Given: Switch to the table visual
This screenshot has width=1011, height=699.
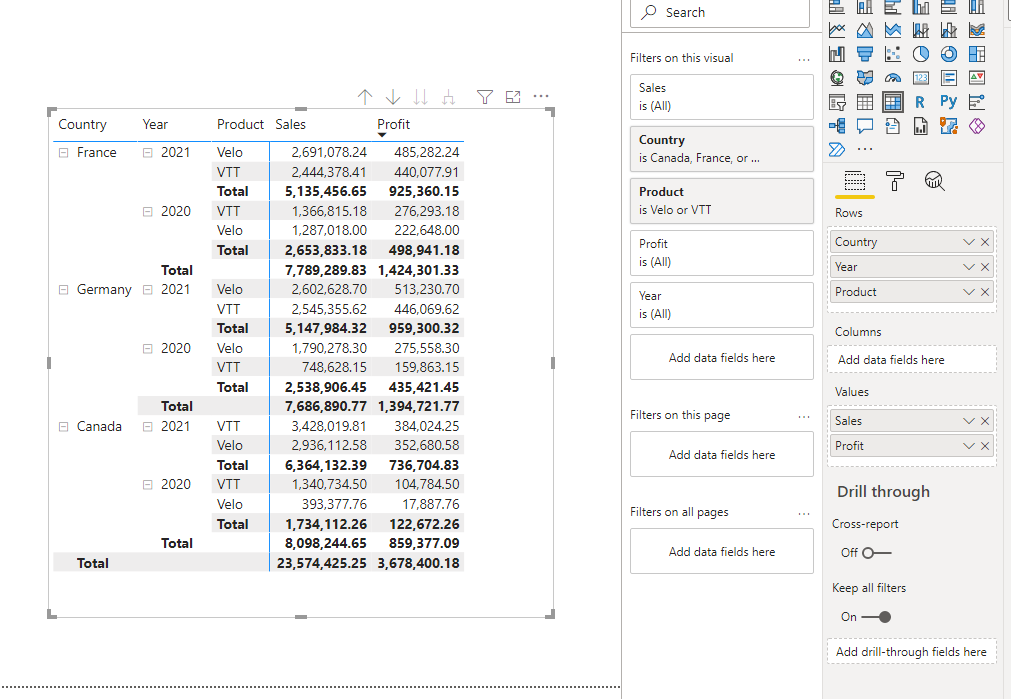Looking at the screenshot, I should point(865,102).
